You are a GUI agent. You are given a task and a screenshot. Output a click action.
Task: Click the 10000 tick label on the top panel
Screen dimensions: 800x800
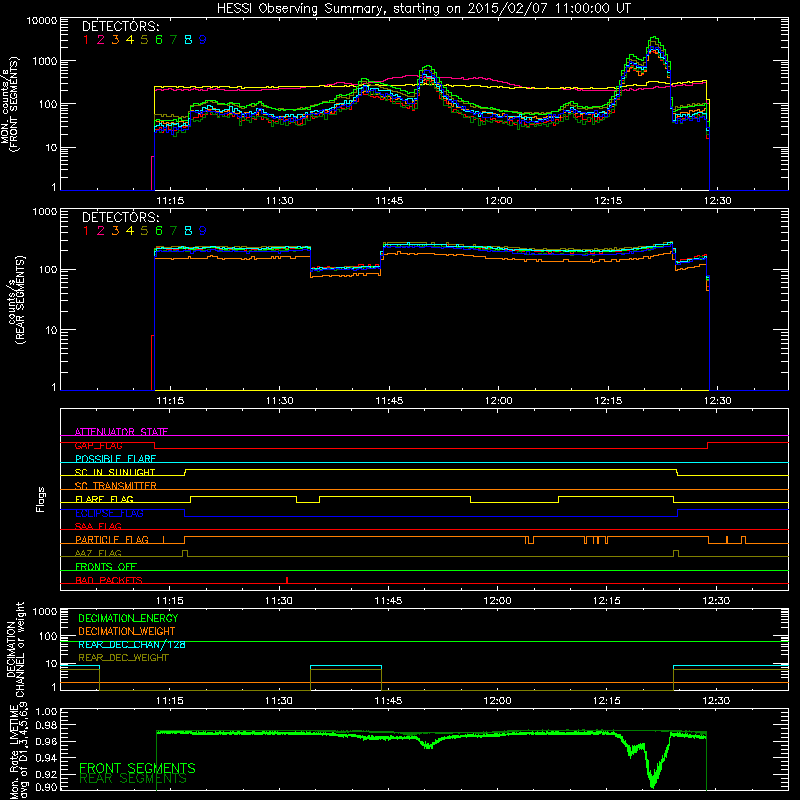click(x=42, y=21)
